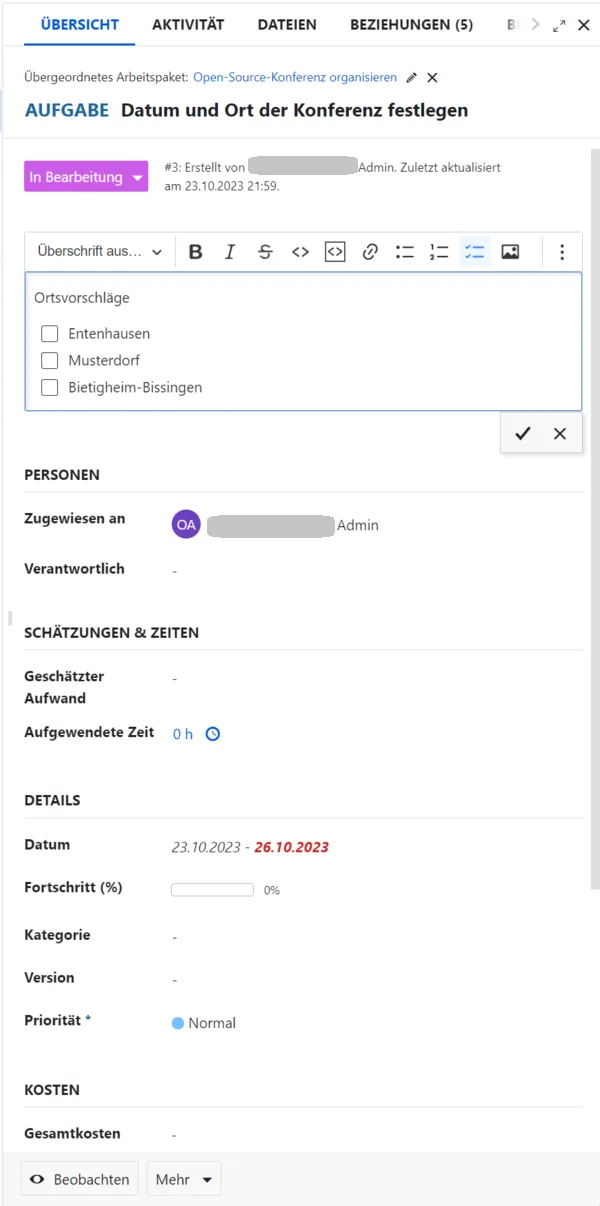Screen dimensions: 600x1206
Task: Open the BEZIEHUNGEN tab
Action: click(410, 24)
